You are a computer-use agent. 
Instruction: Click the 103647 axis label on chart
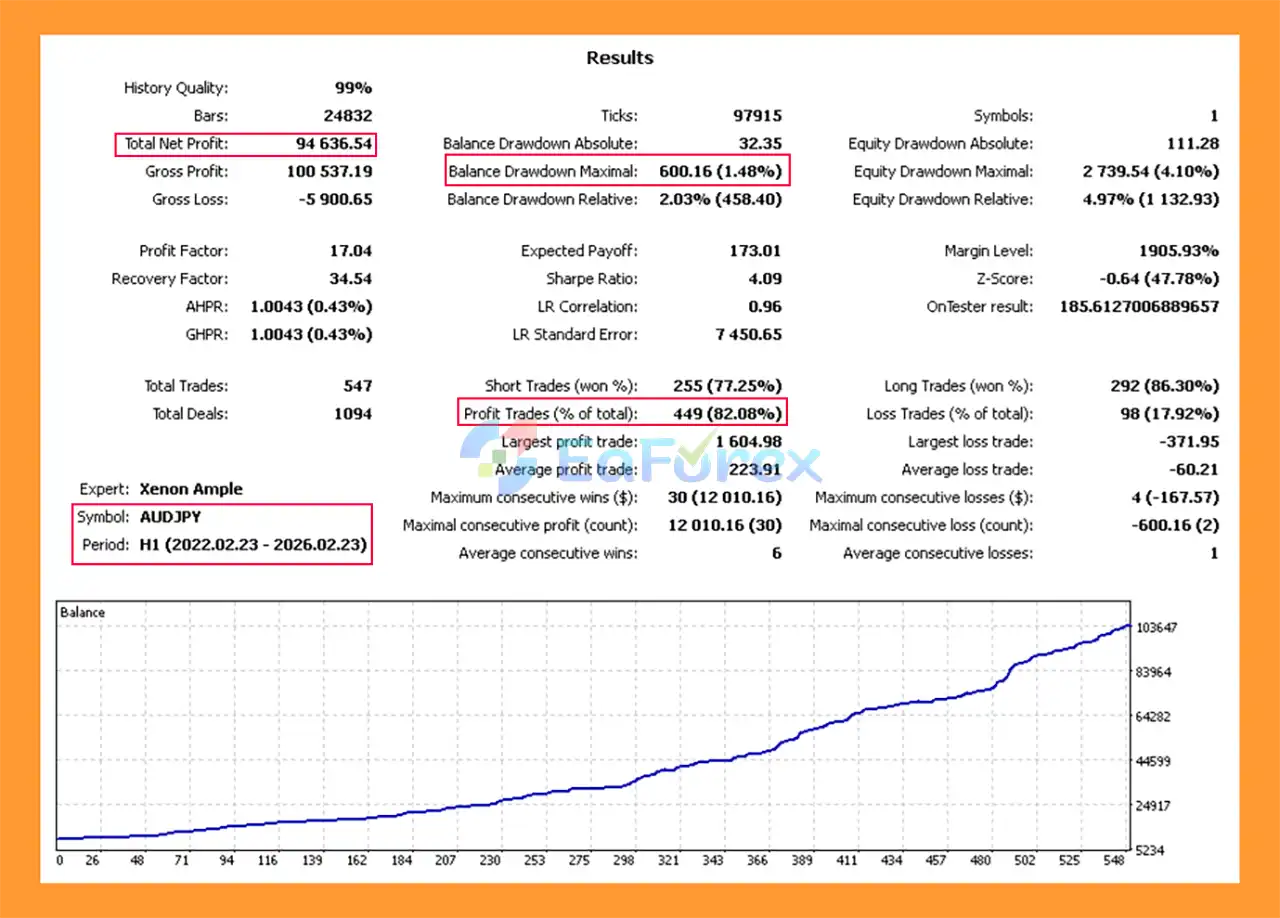pos(1157,628)
